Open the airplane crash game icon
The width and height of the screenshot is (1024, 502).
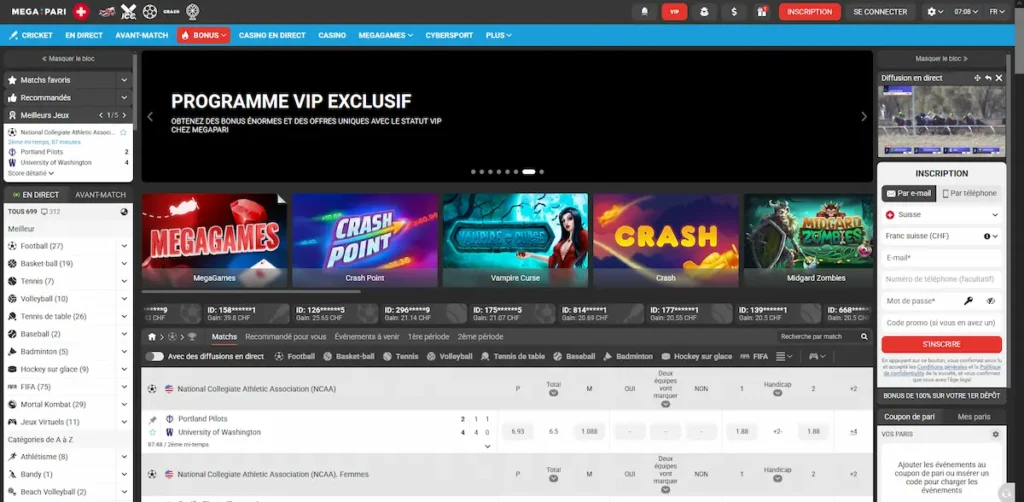pos(107,12)
